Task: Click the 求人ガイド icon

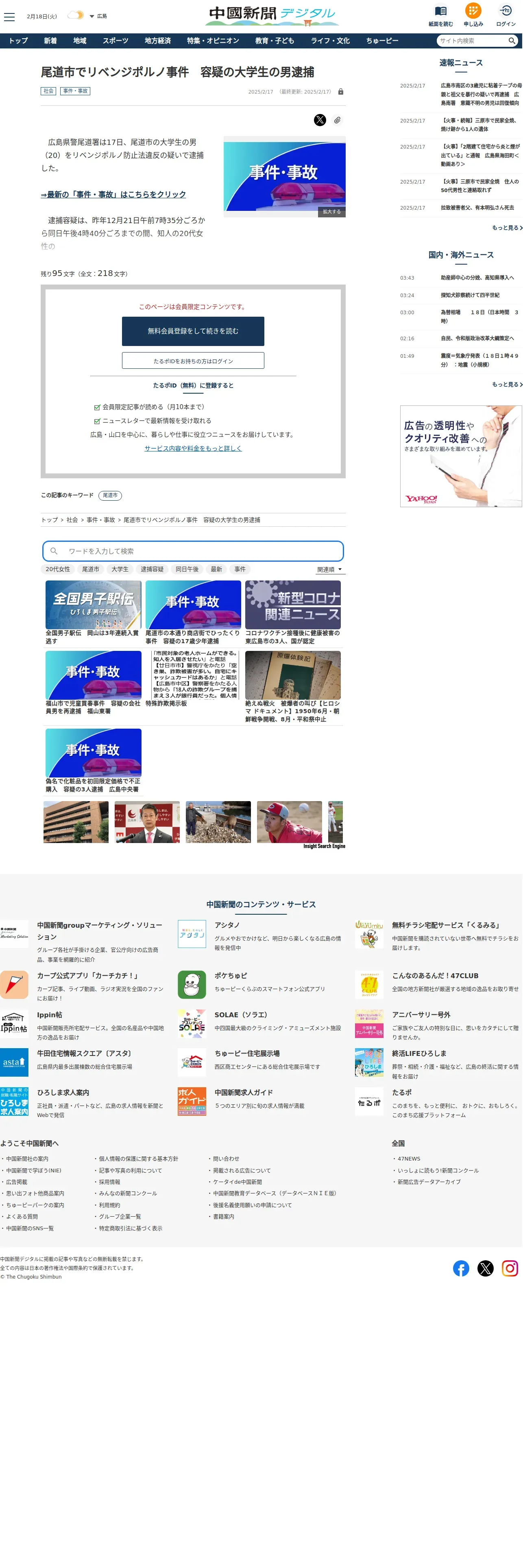Action: [x=192, y=1102]
